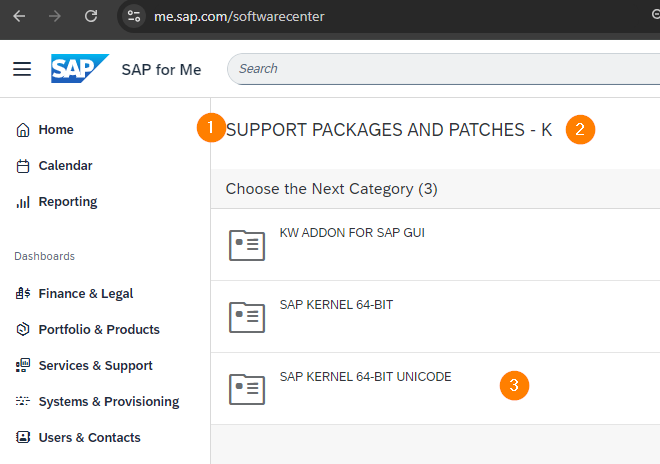Click the KW ADDON FOR SAP GUI folder icon

click(x=247, y=245)
